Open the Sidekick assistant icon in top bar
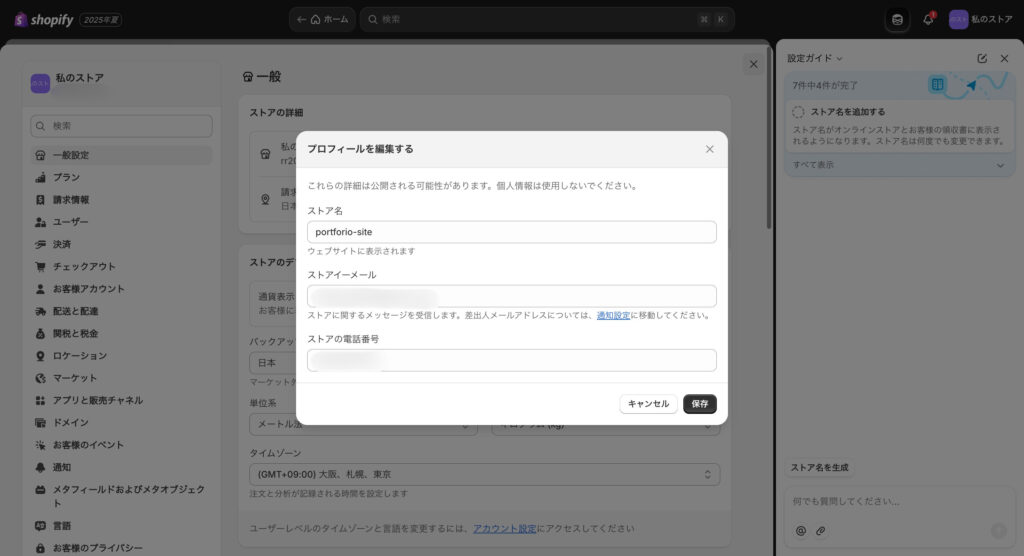 point(897,20)
